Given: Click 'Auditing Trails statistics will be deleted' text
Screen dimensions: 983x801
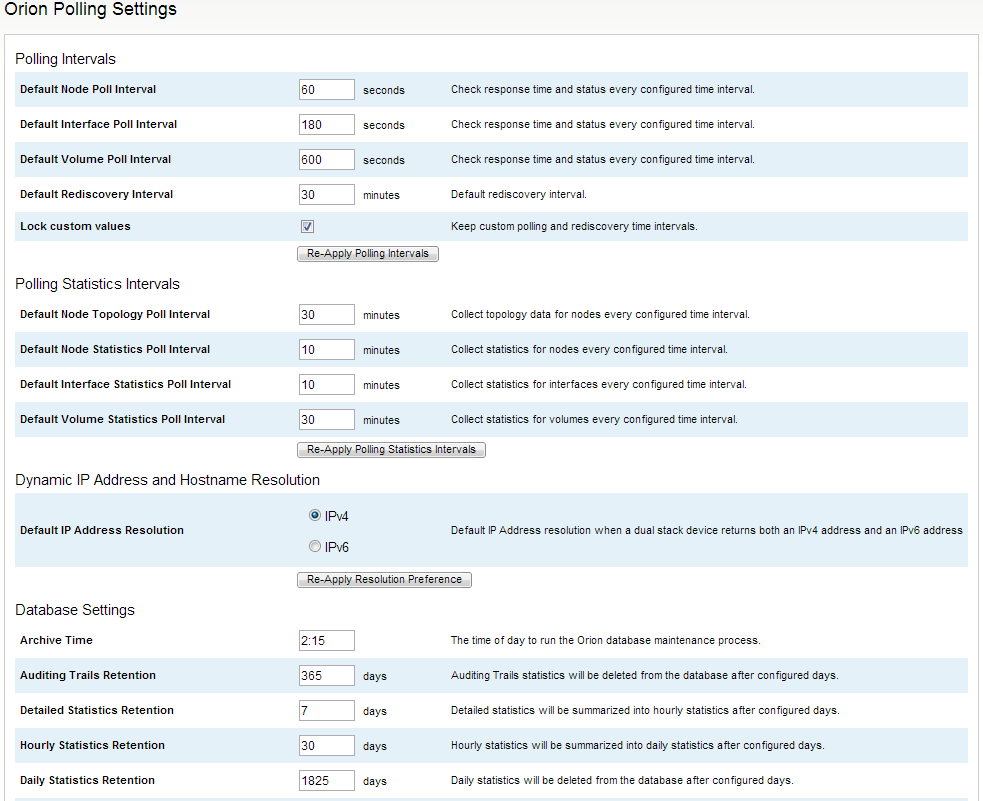Looking at the screenshot, I should pyautogui.click(x=644, y=675).
